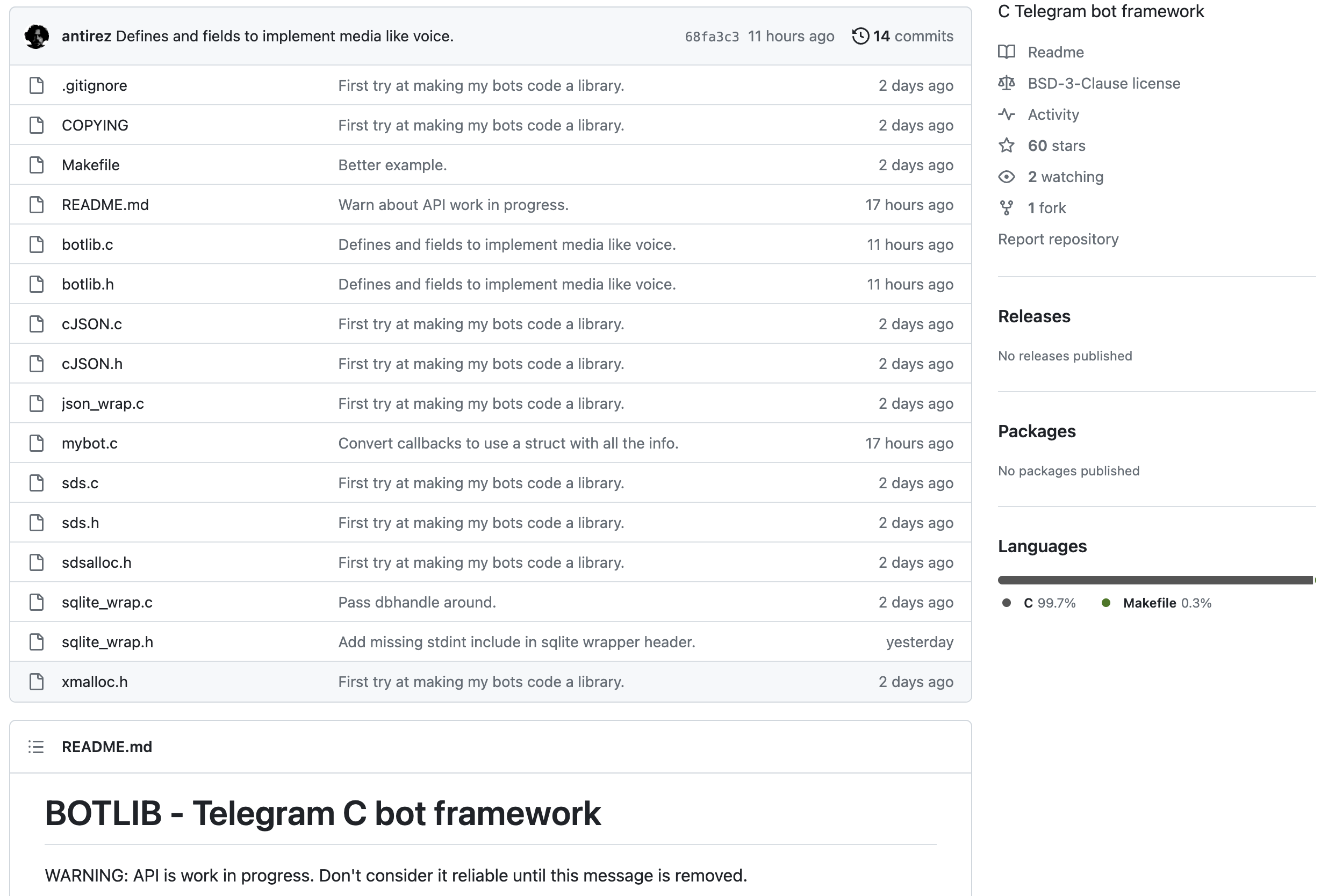This screenshot has height=896, width=1321.
Task: Open the README.md file
Action: [105, 205]
